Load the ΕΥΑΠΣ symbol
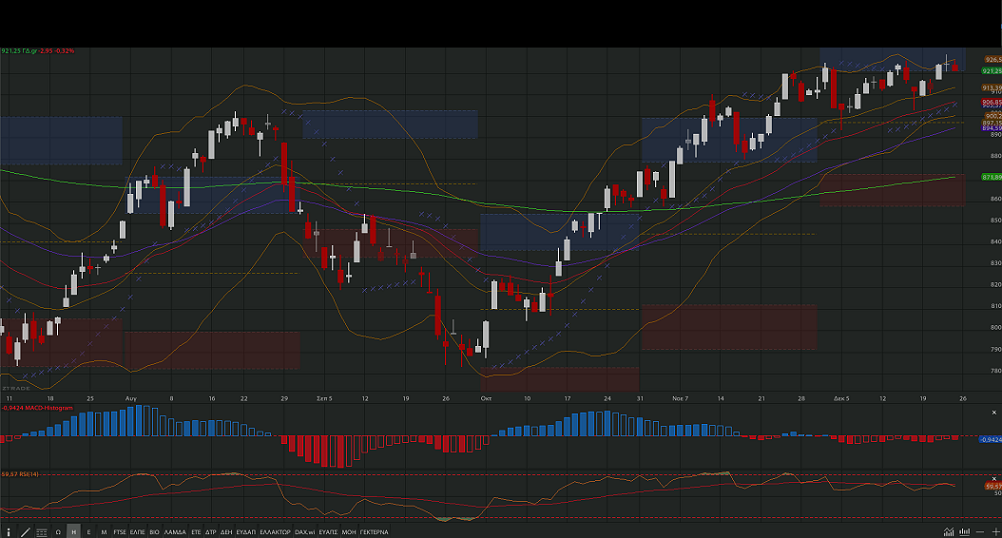Viewport: 1002px width, 538px height. coord(328,532)
